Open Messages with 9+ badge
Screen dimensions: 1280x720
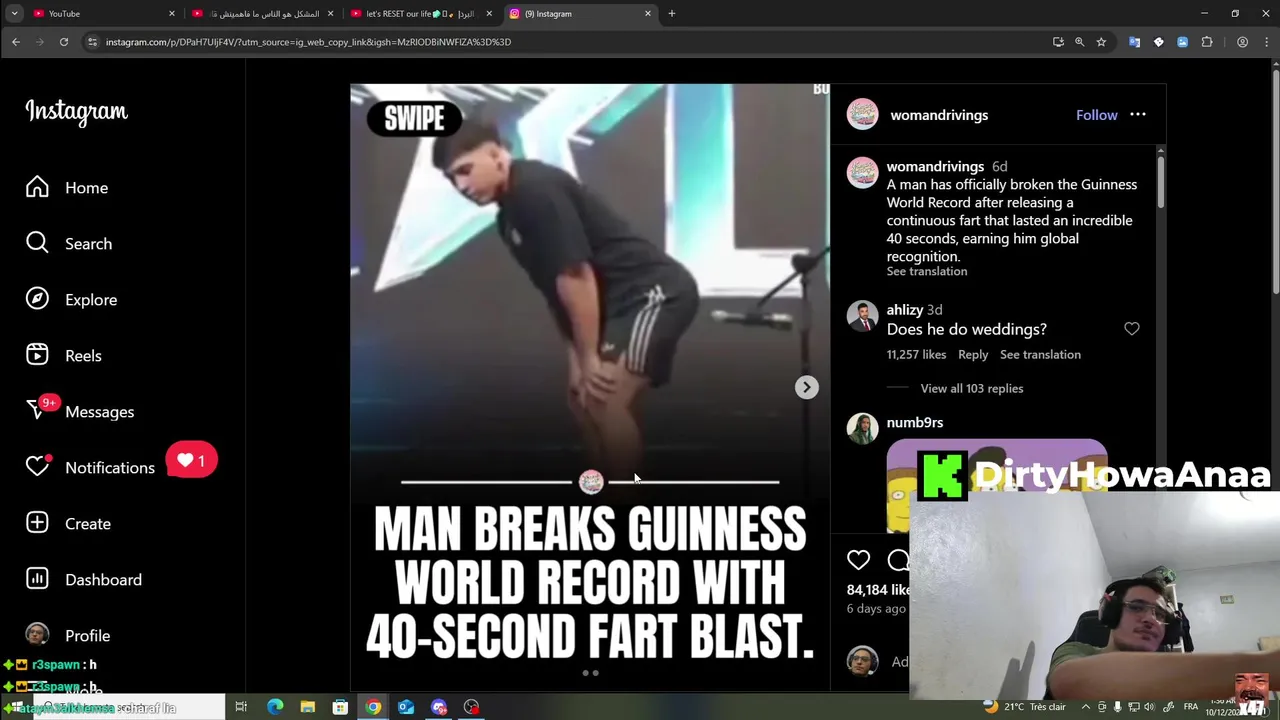click(80, 412)
